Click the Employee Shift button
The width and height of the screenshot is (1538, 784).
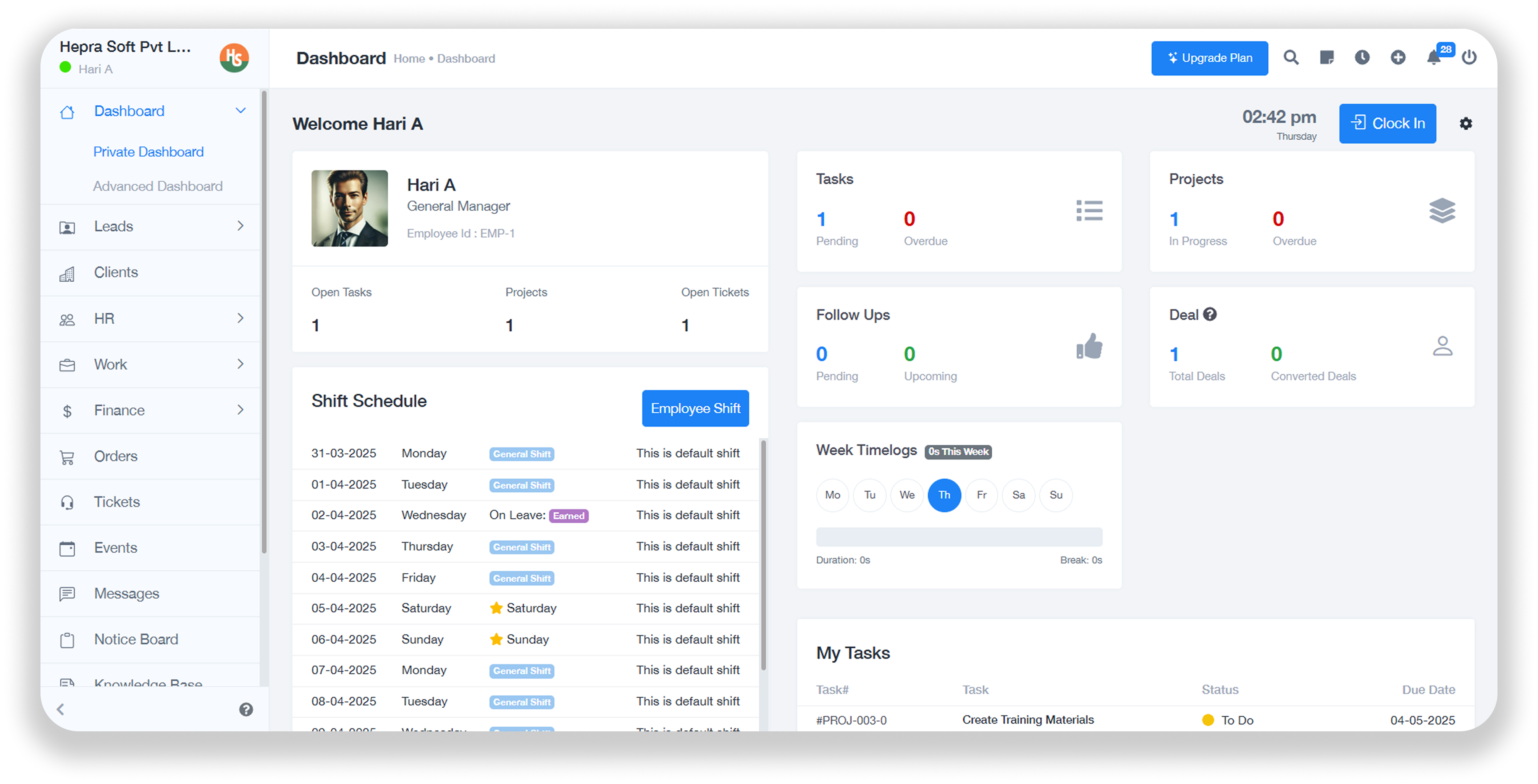point(695,409)
